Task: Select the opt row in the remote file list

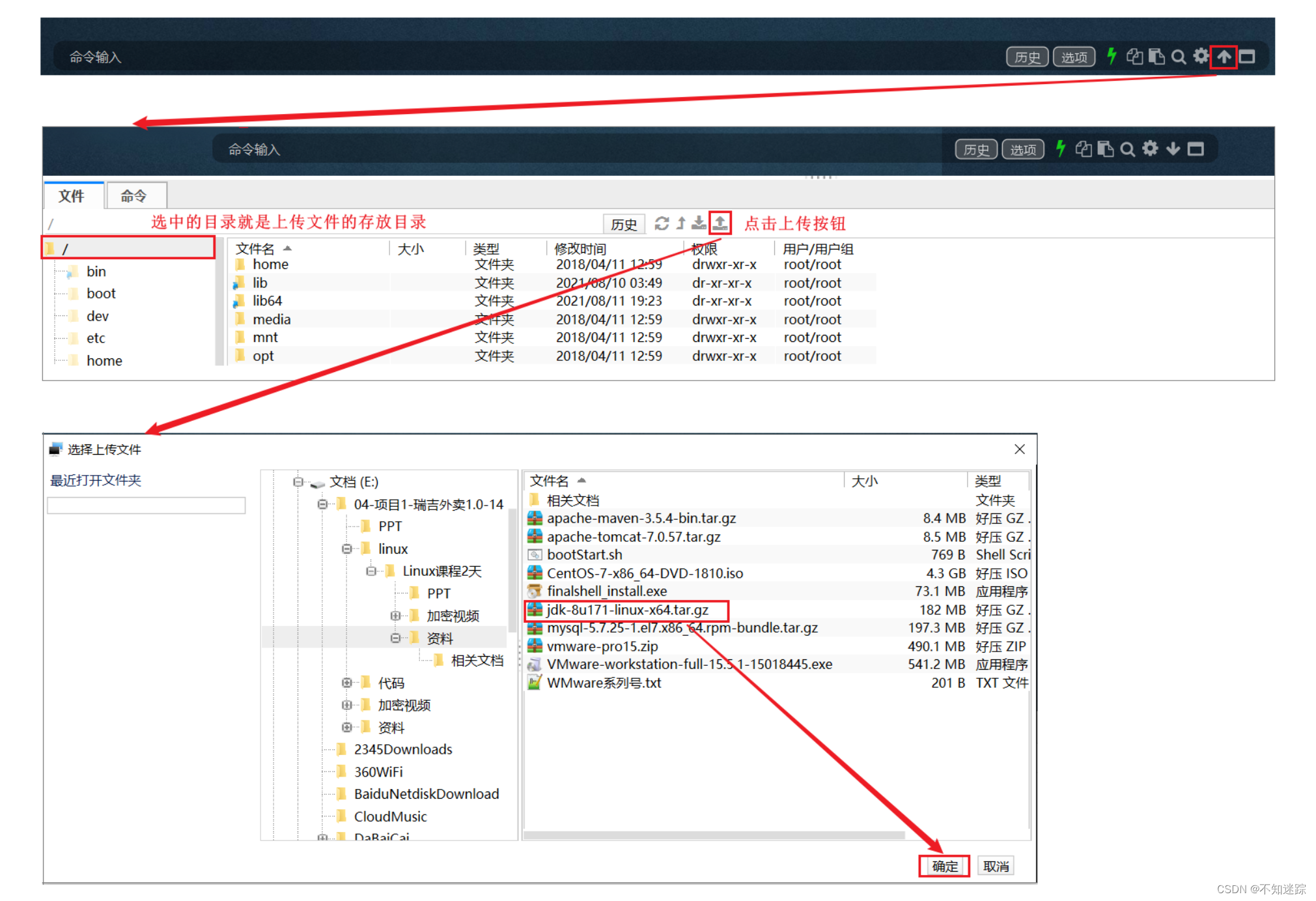Action: tap(553, 356)
